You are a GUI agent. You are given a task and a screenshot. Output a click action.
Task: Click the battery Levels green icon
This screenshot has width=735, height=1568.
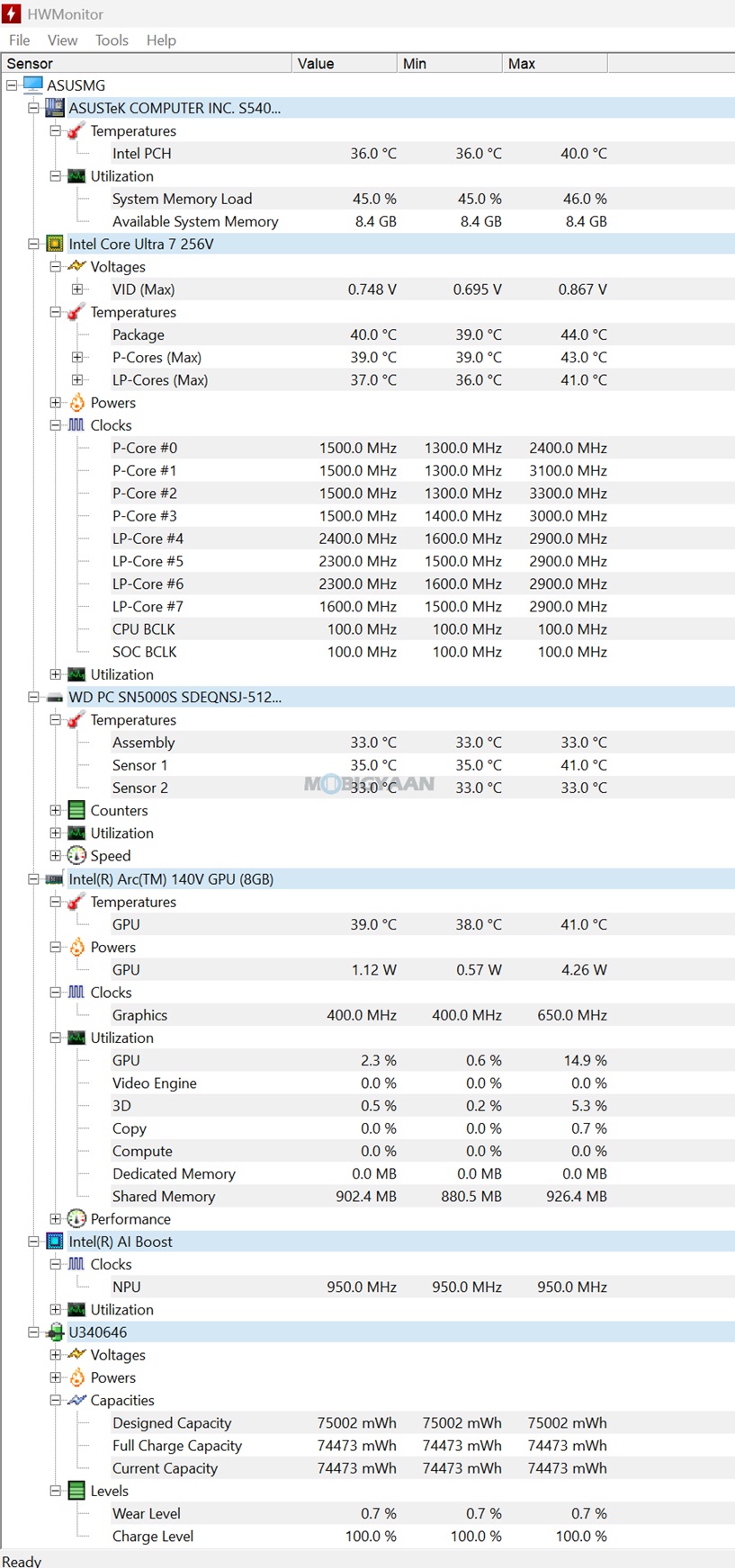pos(76,1491)
